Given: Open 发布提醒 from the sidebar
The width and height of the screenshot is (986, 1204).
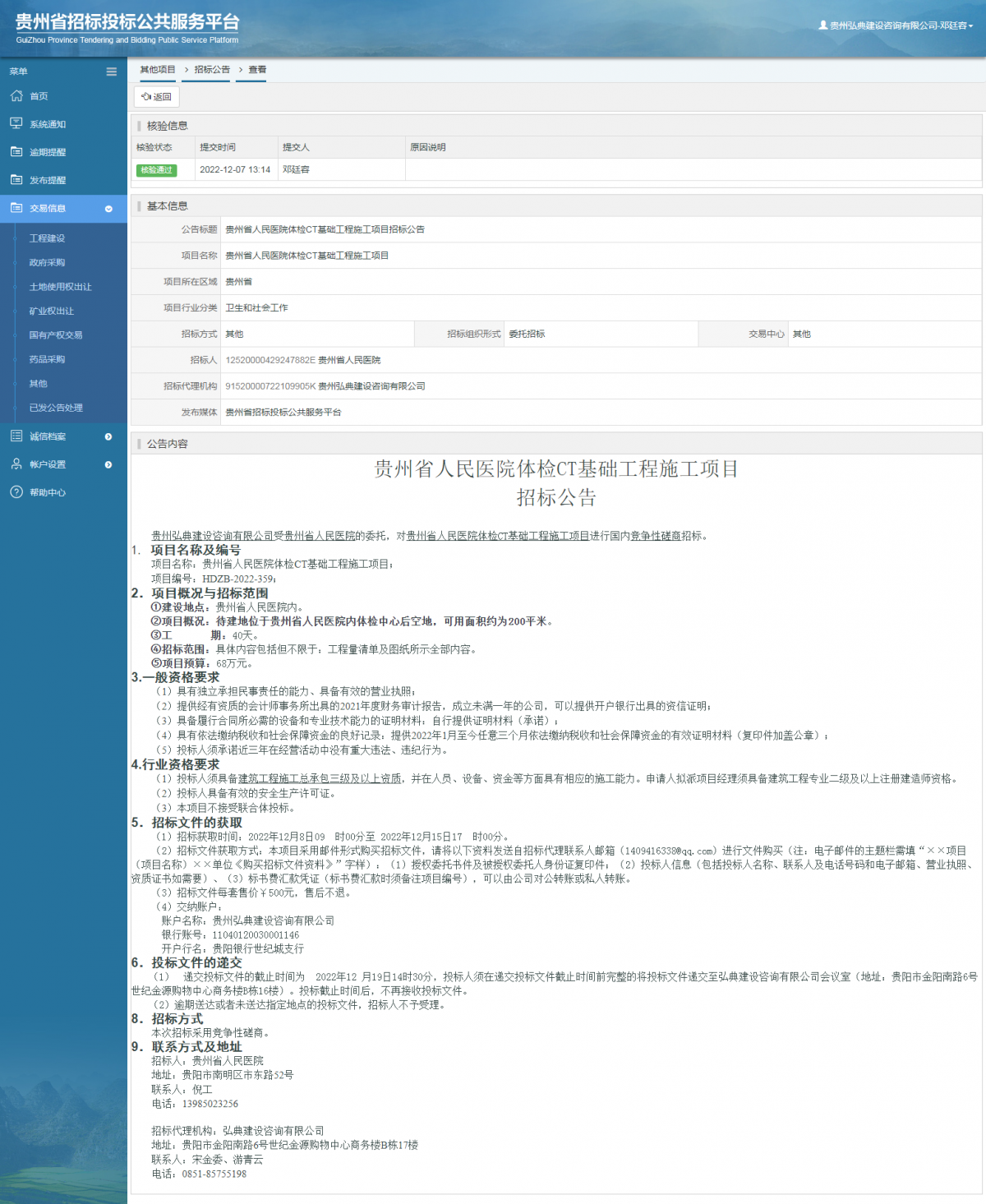Looking at the screenshot, I should [x=16, y=180].
